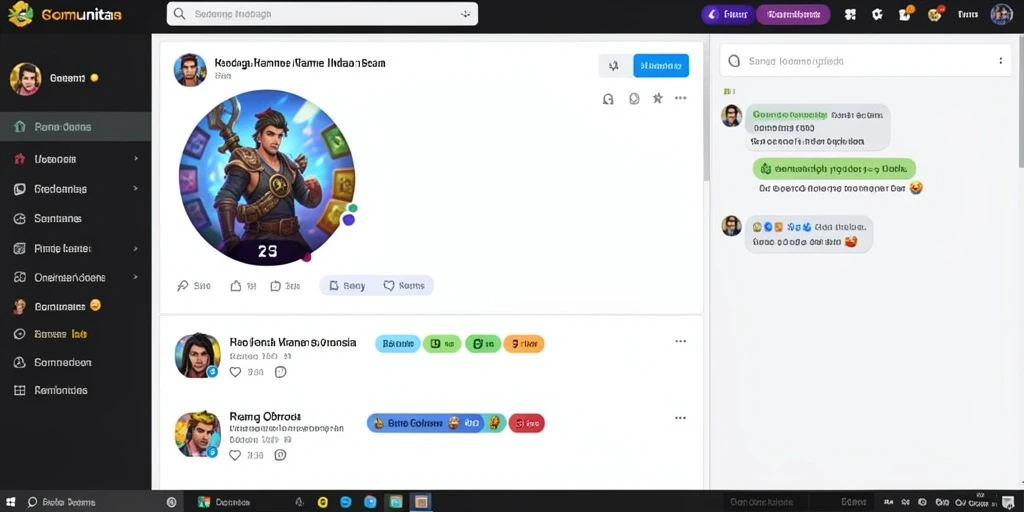
Task: Click the star icon in post header
Action: (x=658, y=98)
